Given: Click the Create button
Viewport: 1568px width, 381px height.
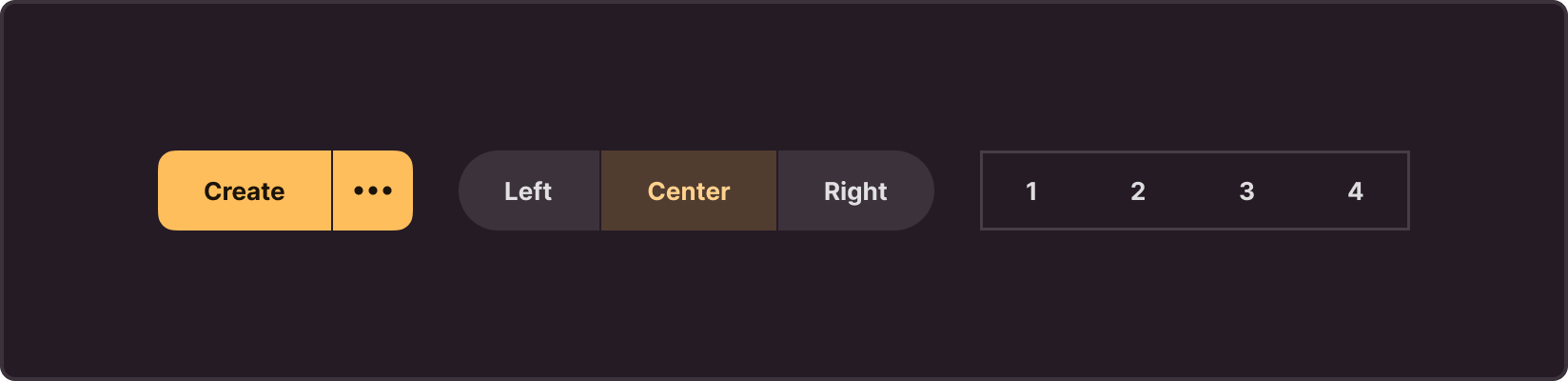Looking at the screenshot, I should [x=245, y=190].
